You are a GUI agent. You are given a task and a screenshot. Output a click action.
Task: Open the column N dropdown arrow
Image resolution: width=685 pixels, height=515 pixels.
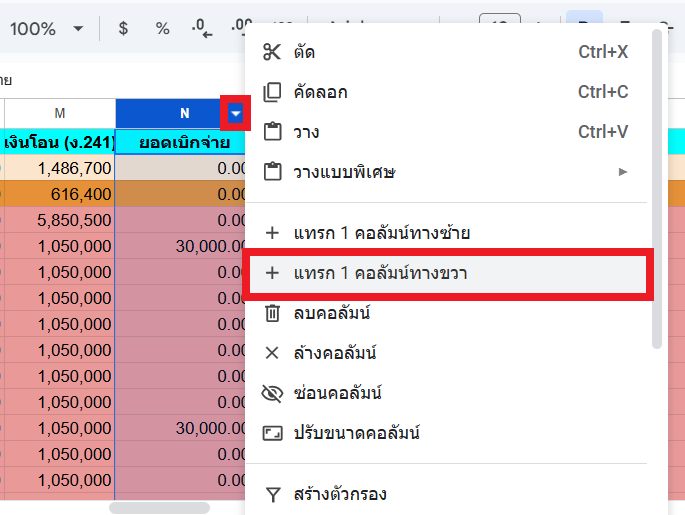click(x=235, y=114)
